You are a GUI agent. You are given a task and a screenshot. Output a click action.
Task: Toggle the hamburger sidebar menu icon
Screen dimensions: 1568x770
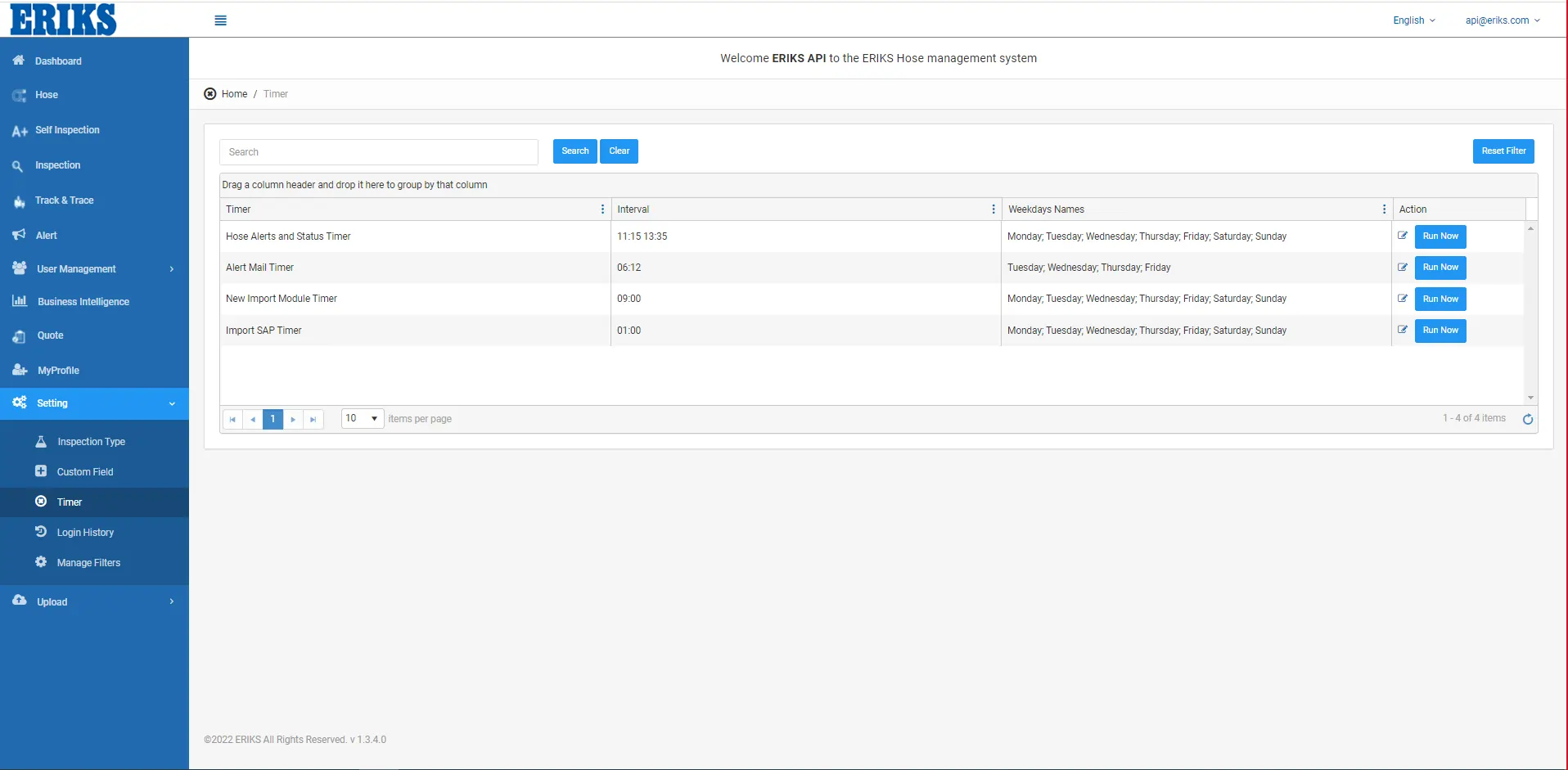pyautogui.click(x=220, y=20)
